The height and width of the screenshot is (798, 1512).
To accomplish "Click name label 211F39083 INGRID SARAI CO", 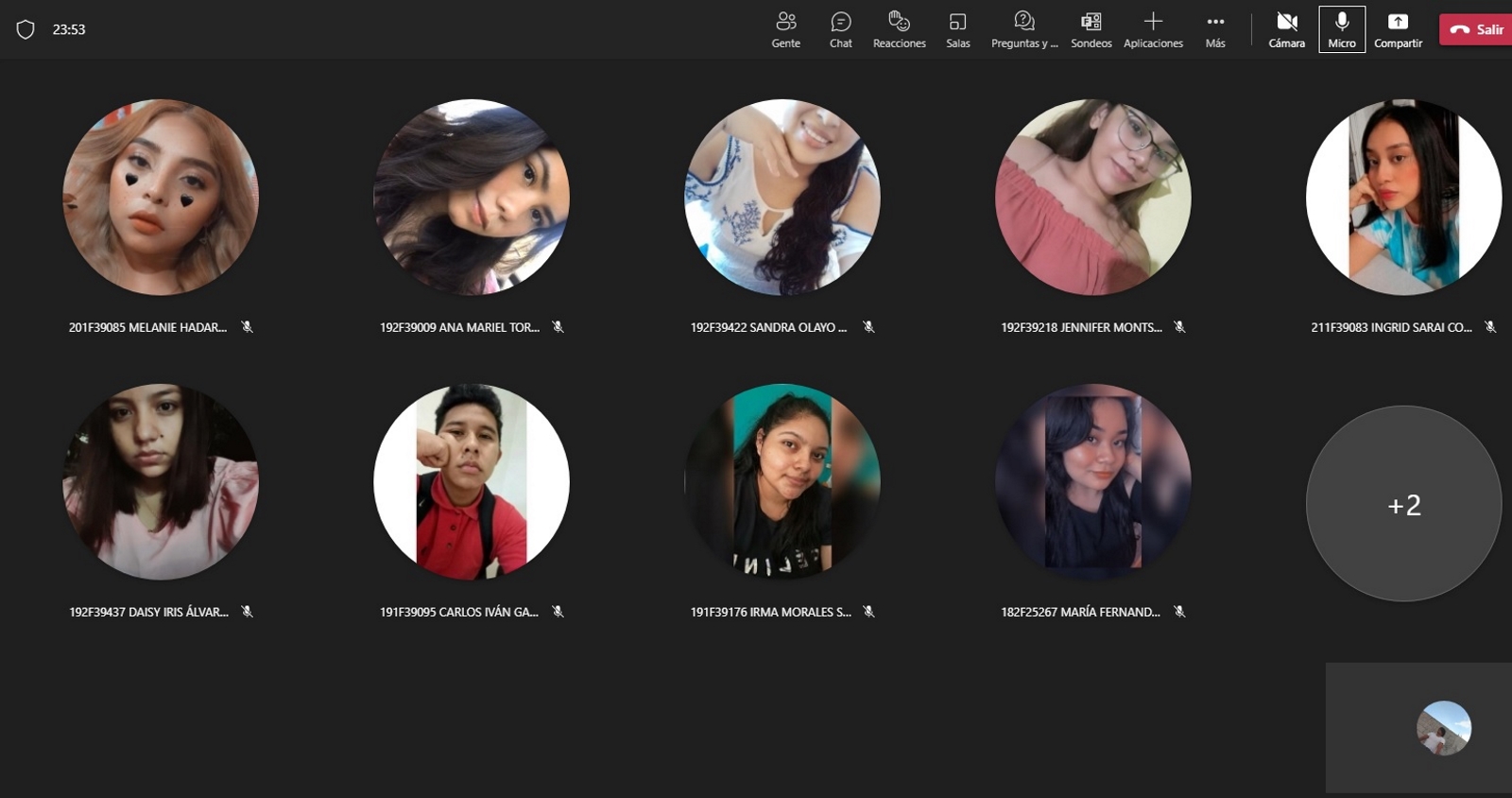I will click(1391, 328).
